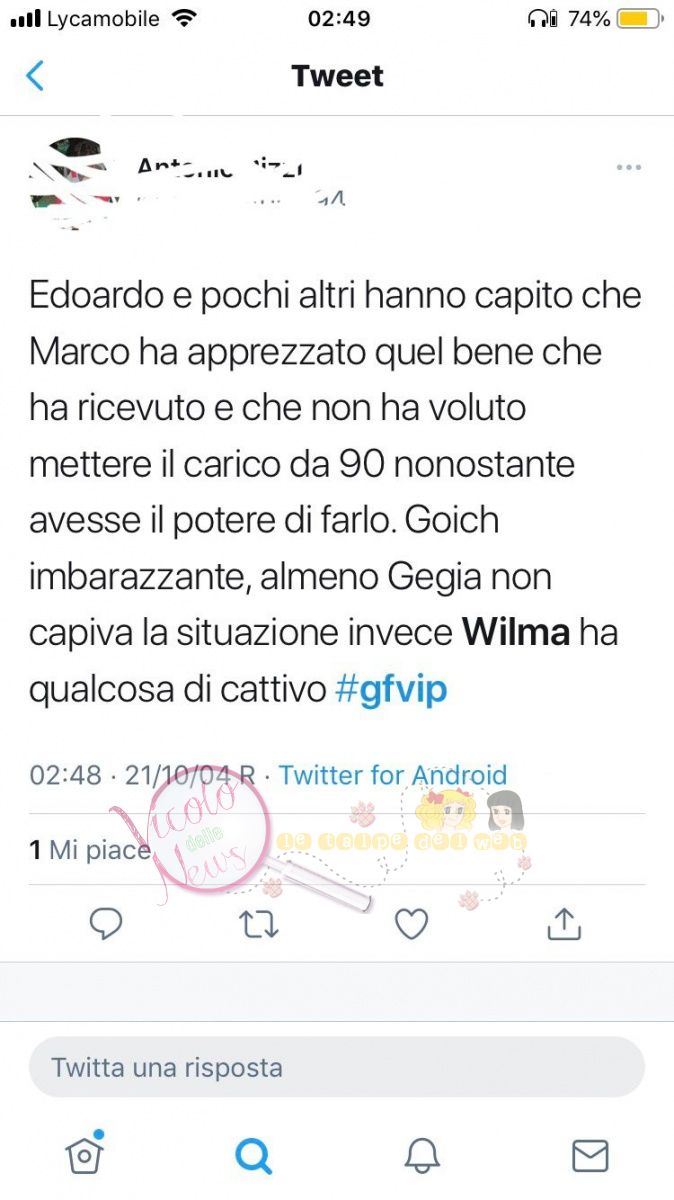Tap the 02:48 tweet timestamp
Image resolution: width=674 pixels, height=1200 pixels.
click(65, 775)
